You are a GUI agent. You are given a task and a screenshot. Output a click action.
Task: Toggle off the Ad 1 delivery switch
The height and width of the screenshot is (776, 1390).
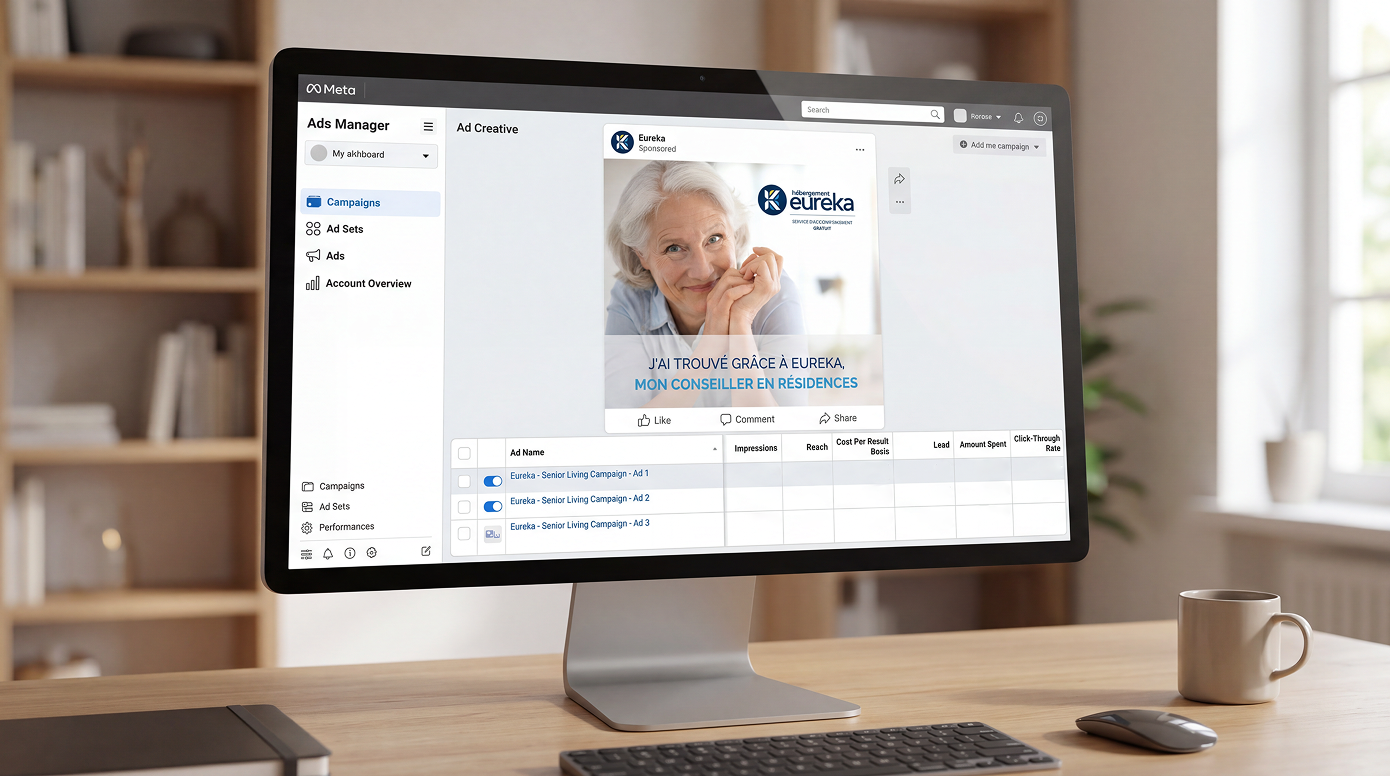[x=493, y=481]
